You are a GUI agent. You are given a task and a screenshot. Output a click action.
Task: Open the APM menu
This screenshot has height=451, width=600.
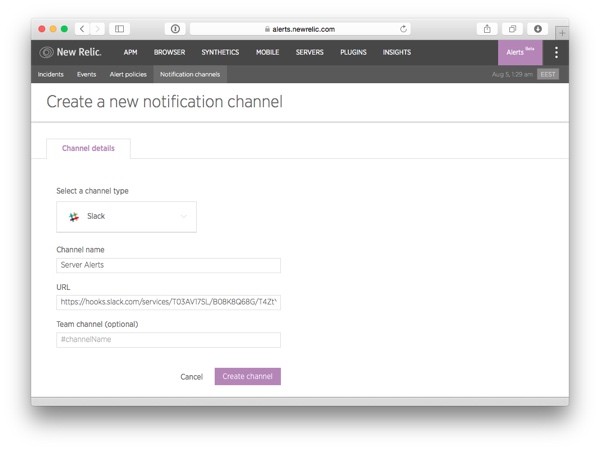coord(130,52)
